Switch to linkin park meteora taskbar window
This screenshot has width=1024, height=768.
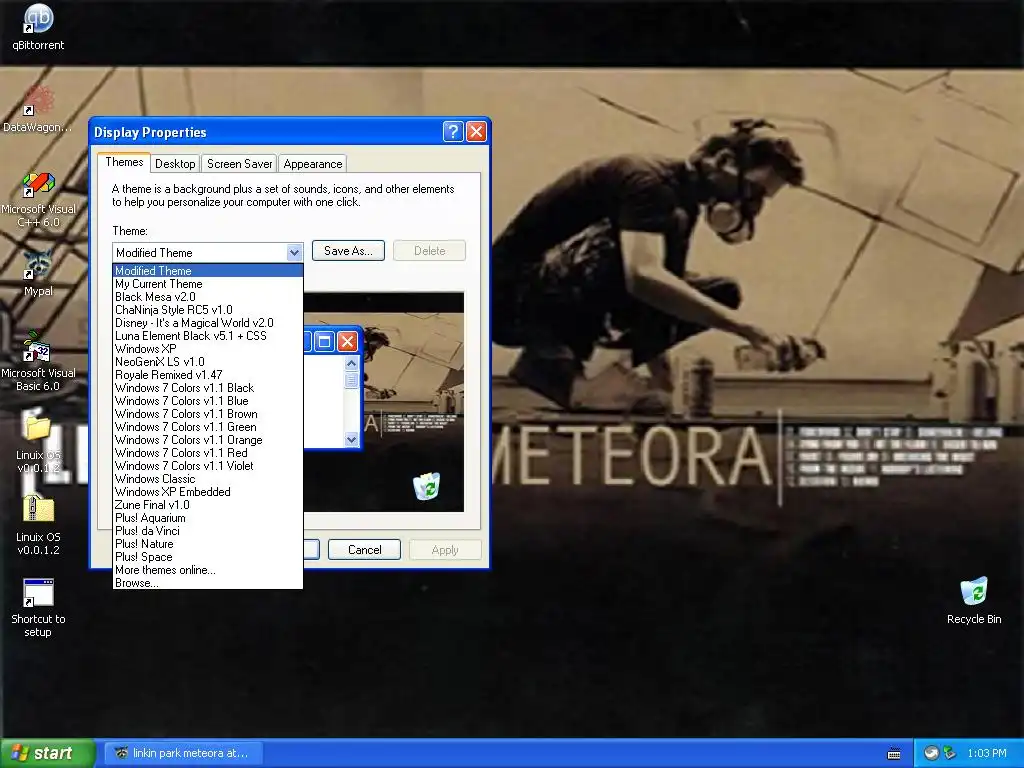click(185, 753)
